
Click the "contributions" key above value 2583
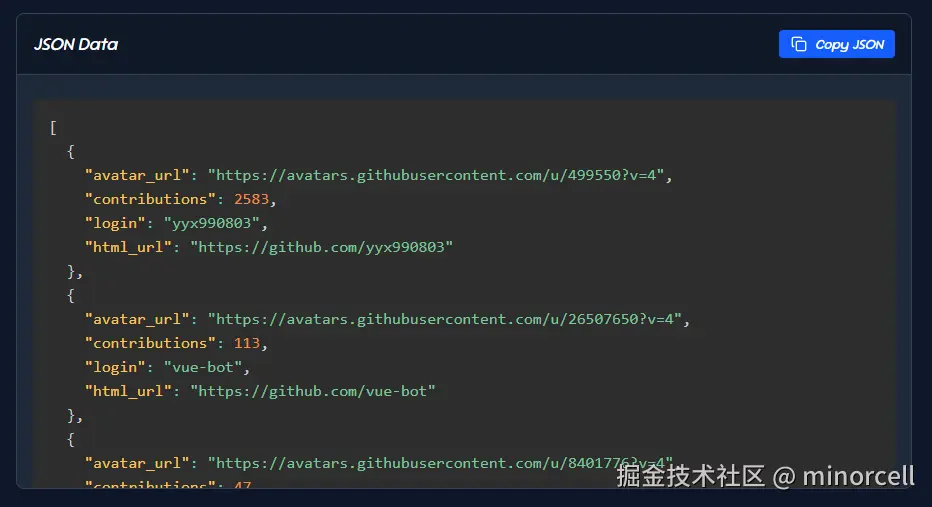(150, 199)
